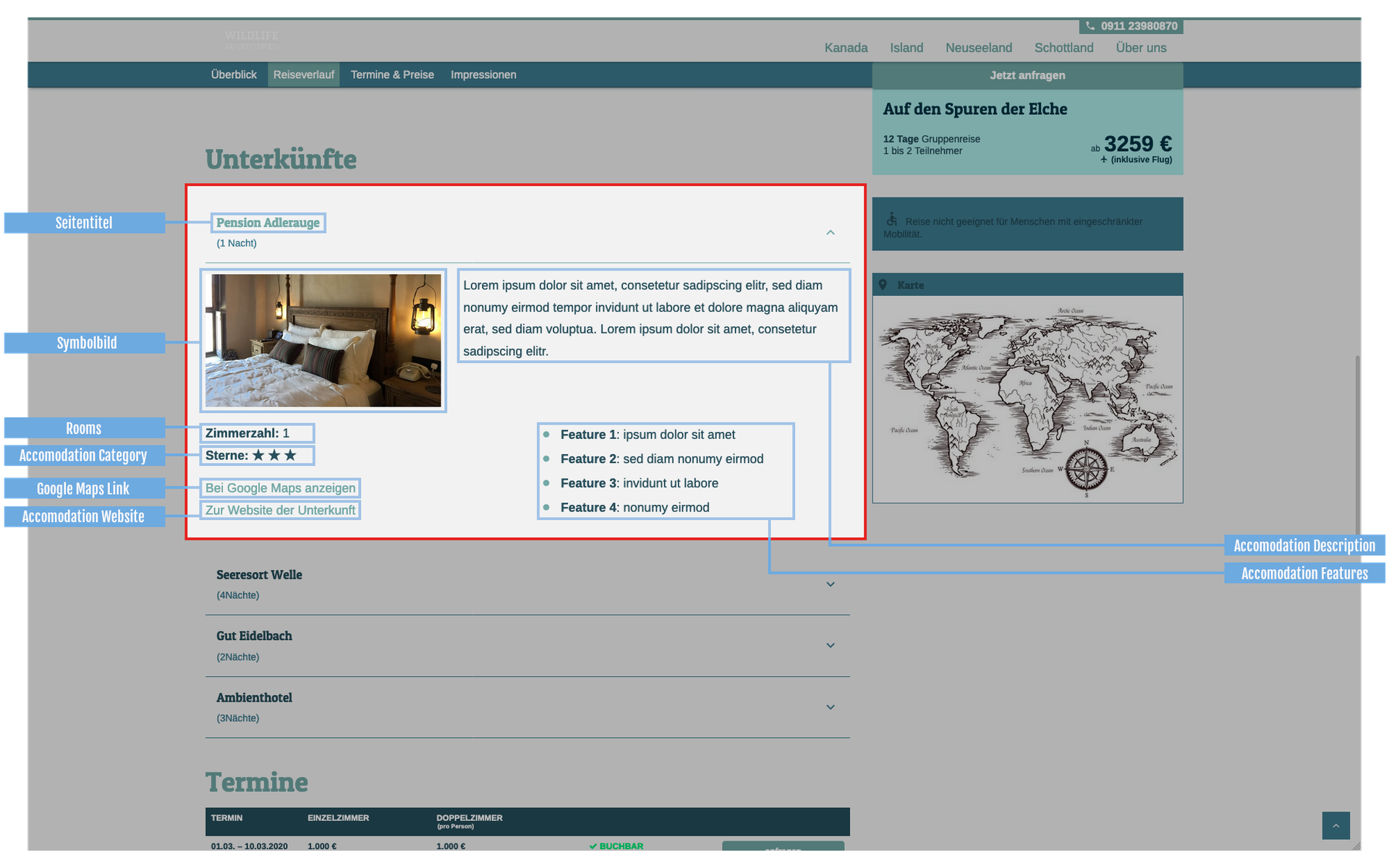Image resolution: width=1389 pixels, height=868 pixels.
Task: Click the scroll-to-top arrow button
Action: 1335,825
